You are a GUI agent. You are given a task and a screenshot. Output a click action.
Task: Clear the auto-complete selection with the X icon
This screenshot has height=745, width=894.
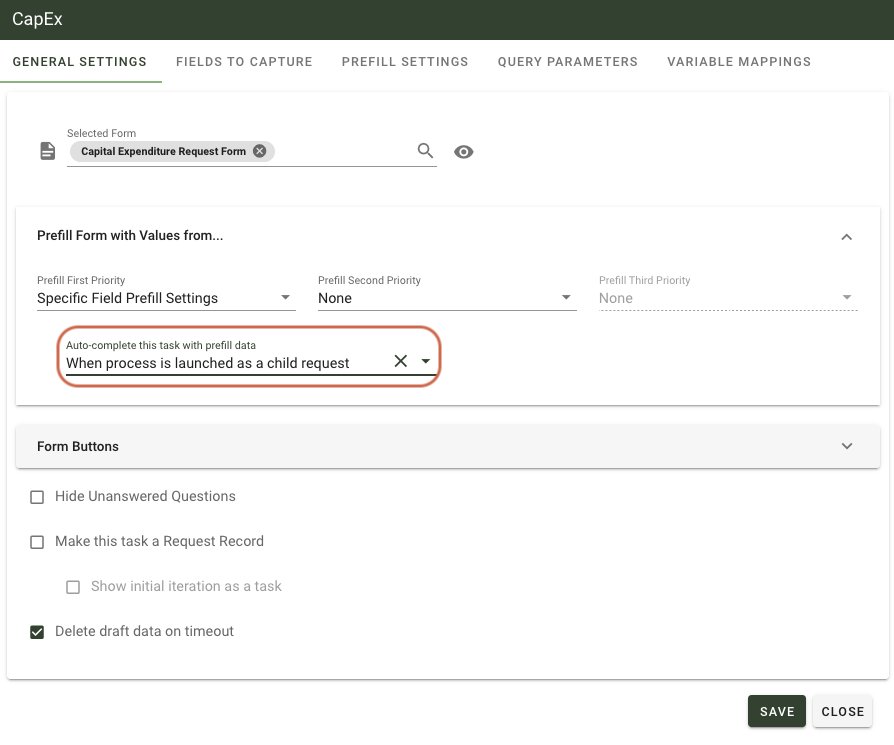point(399,361)
